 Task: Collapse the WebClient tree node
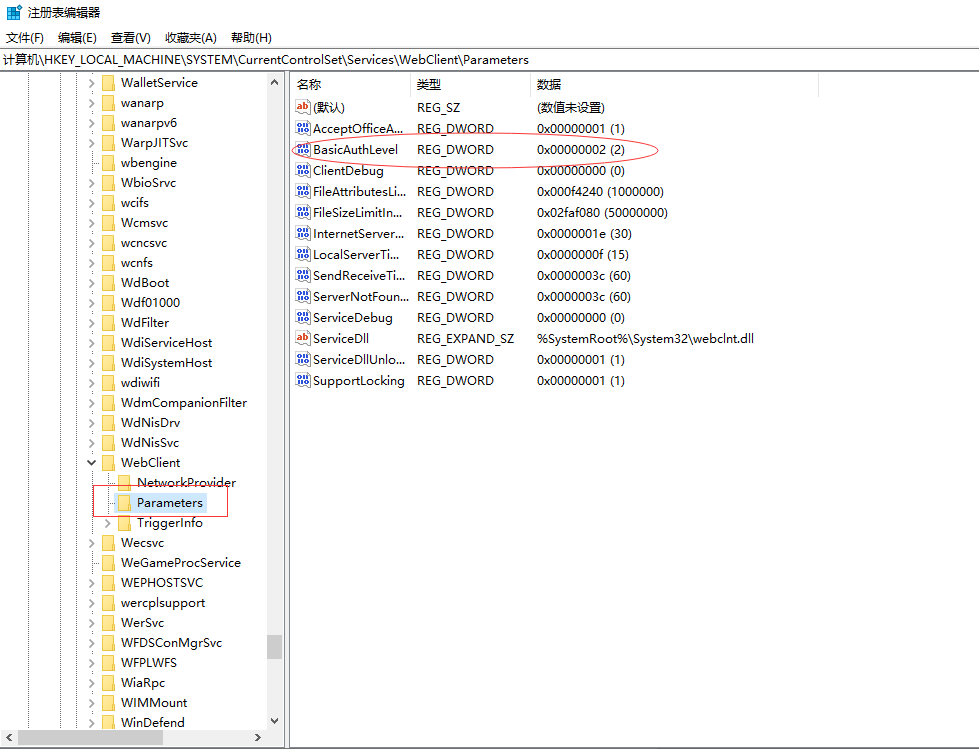tap(92, 463)
